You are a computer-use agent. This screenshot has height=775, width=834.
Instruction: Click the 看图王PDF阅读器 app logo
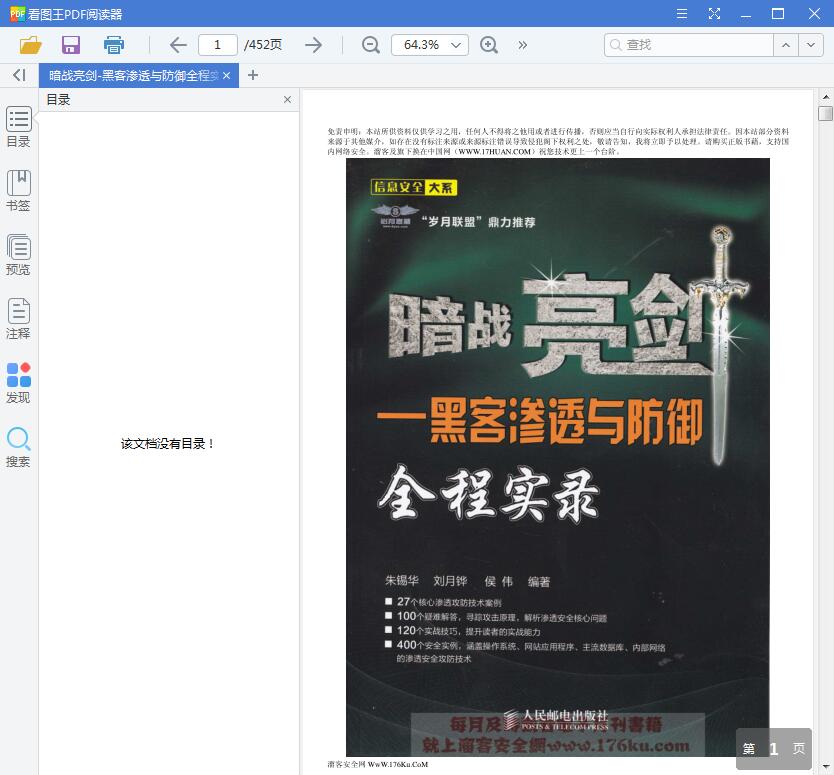18,14
